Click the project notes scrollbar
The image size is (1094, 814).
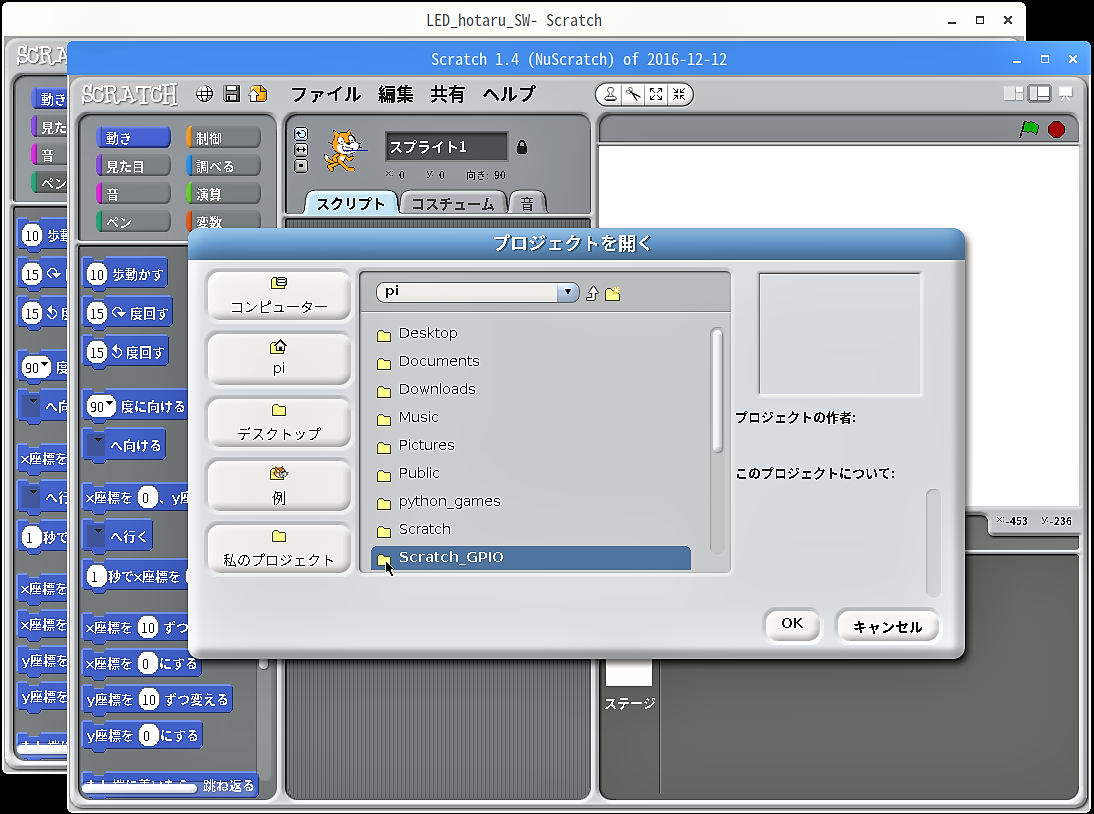coord(933,543)
